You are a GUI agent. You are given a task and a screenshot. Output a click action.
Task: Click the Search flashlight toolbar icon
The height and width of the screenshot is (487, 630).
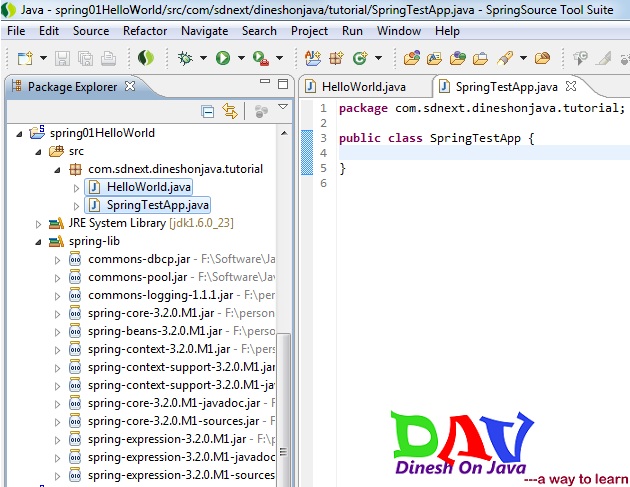tap(505, 59)
